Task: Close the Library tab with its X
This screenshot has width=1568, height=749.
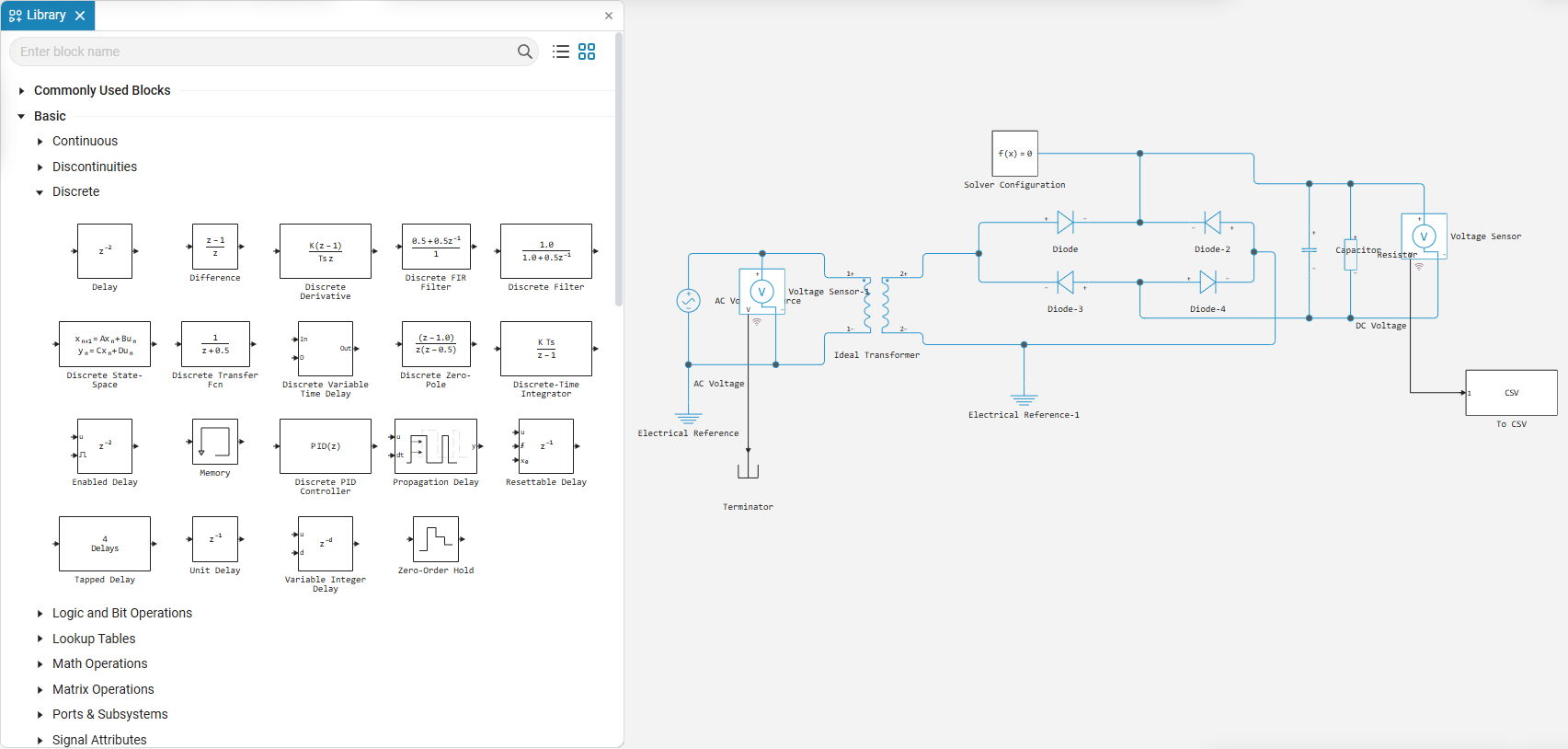Action: click(80, 16)
